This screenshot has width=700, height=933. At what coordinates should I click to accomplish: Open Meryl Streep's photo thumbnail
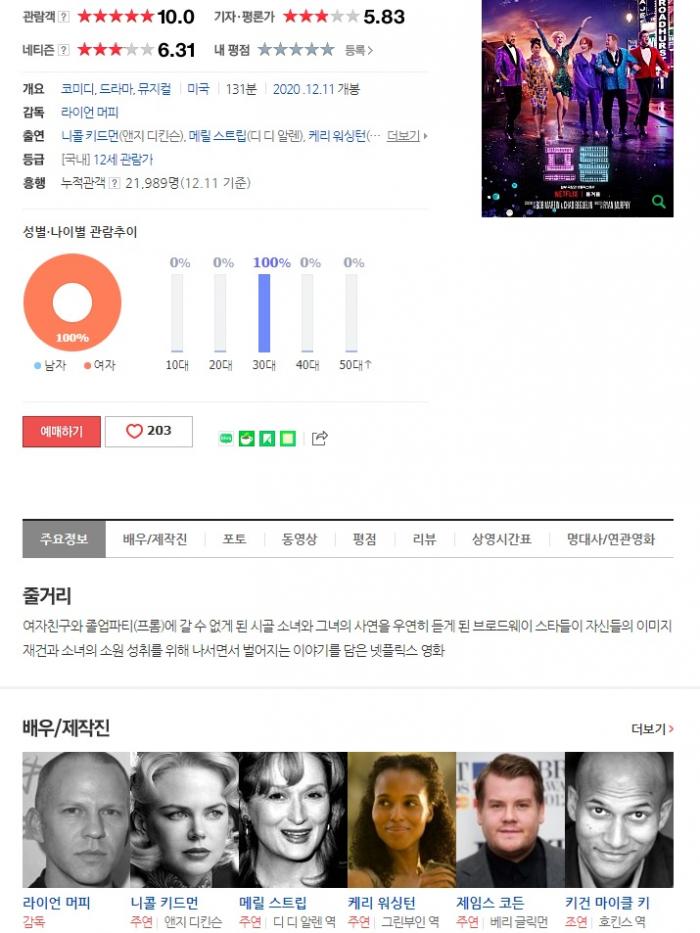click(293, 819)
